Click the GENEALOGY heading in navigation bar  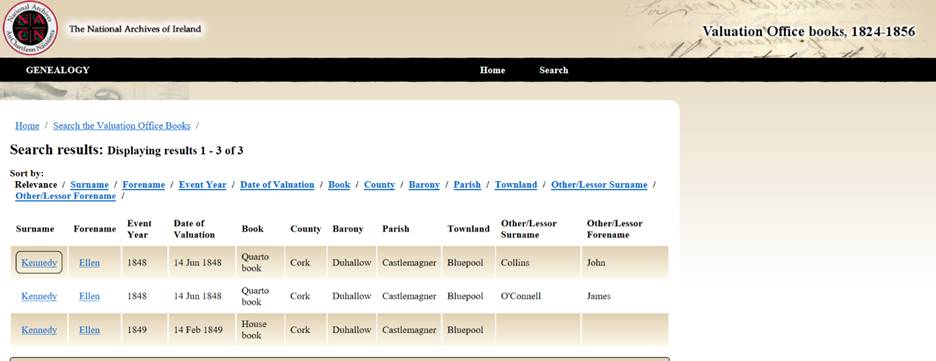[x=57, y=70]
